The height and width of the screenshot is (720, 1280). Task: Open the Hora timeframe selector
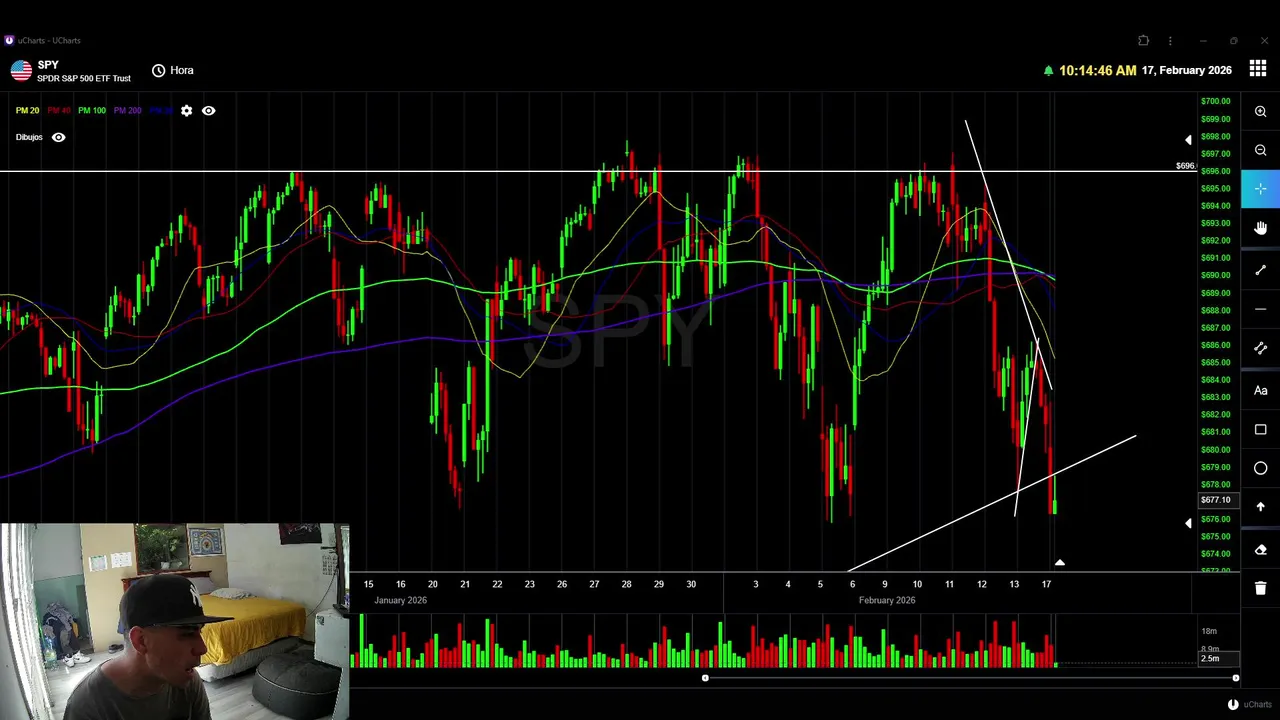[x=173, y=70]
